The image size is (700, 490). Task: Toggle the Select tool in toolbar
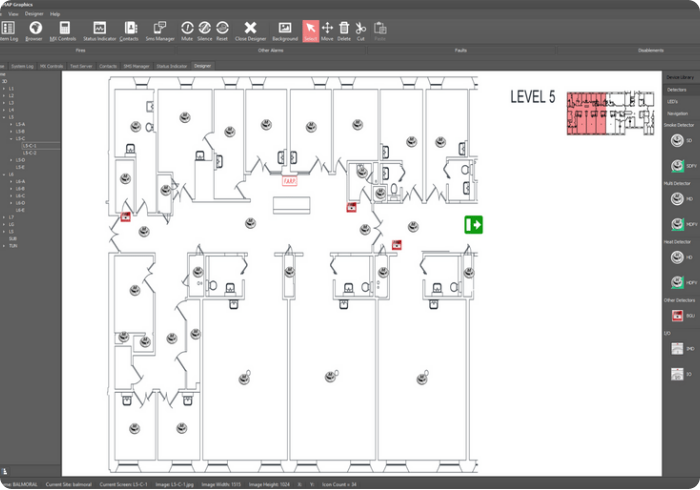pos(310,29)
